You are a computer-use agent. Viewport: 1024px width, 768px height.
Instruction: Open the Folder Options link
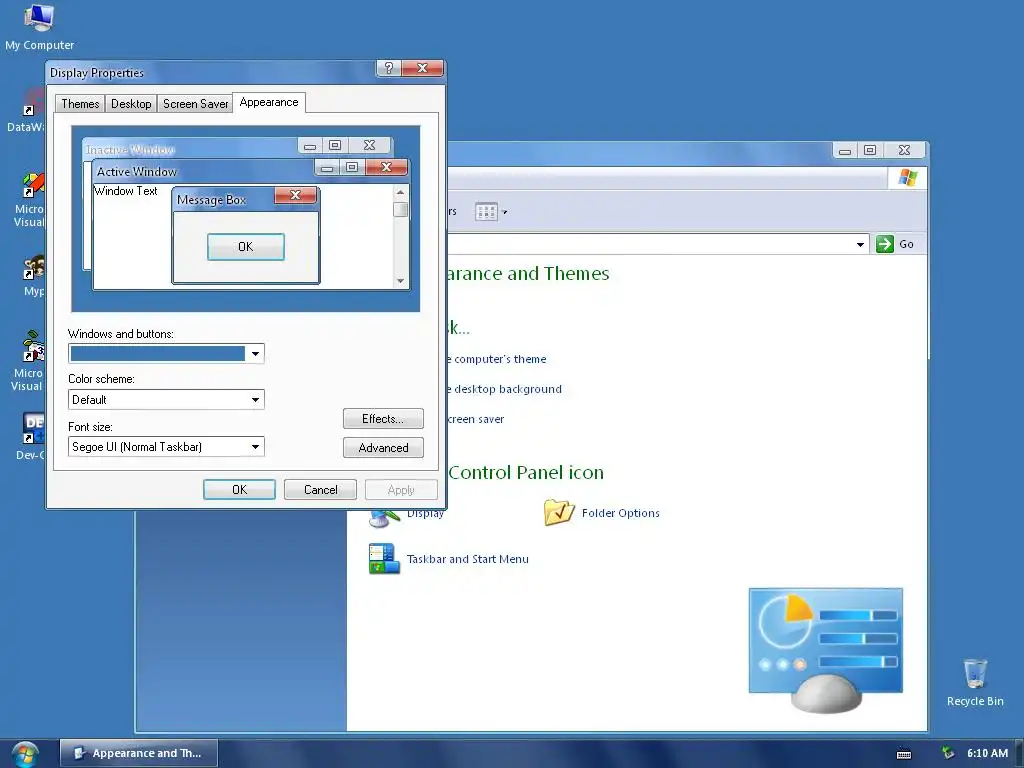(x=620, y=513)
